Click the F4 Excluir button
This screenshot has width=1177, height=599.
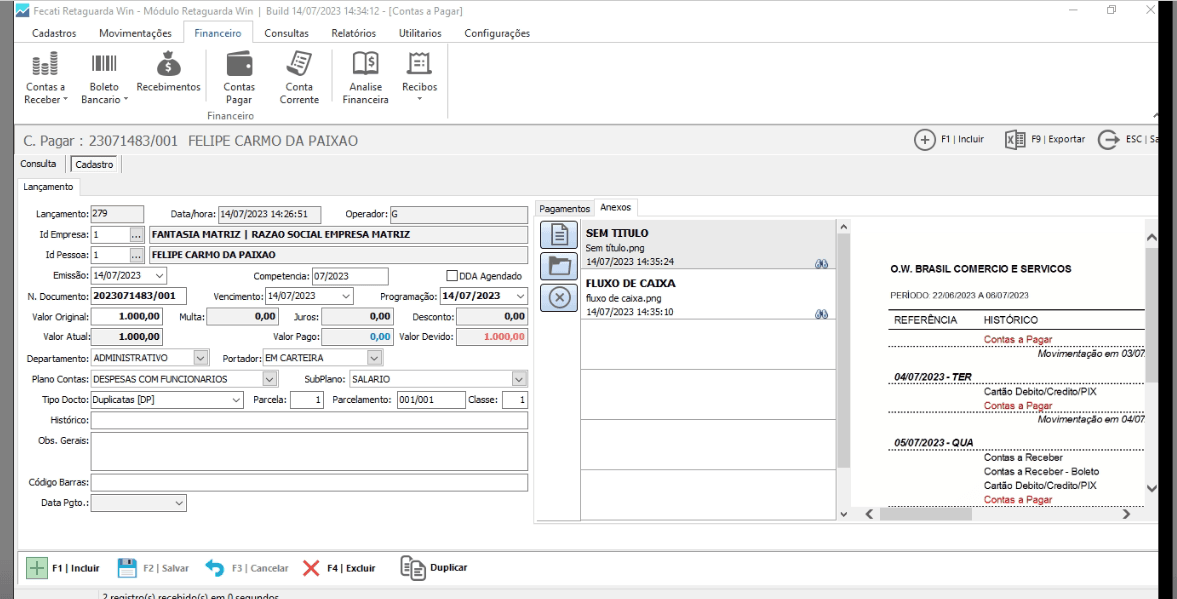[339, 568]
